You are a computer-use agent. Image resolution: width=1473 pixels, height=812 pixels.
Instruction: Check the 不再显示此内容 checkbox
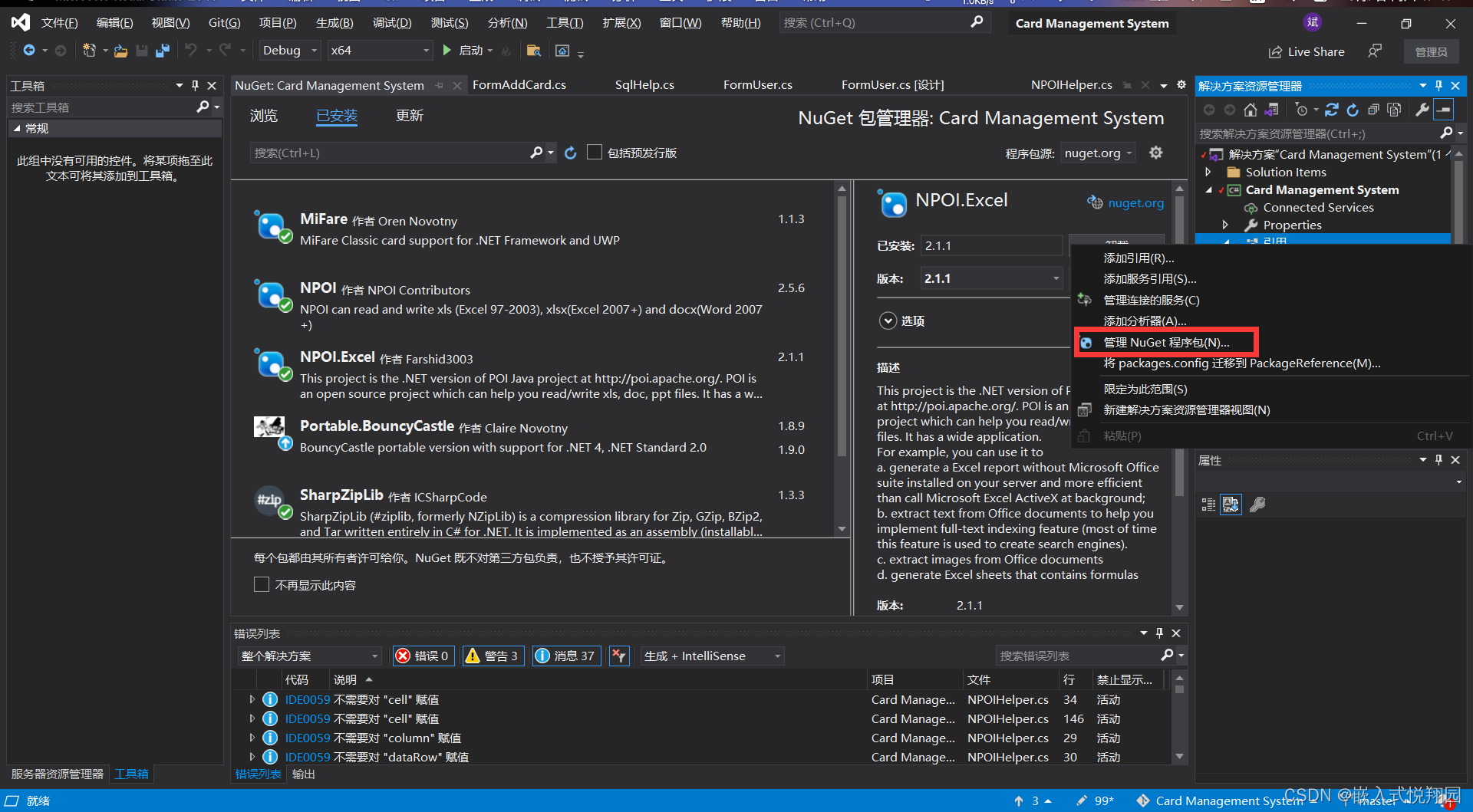(262, 584)
